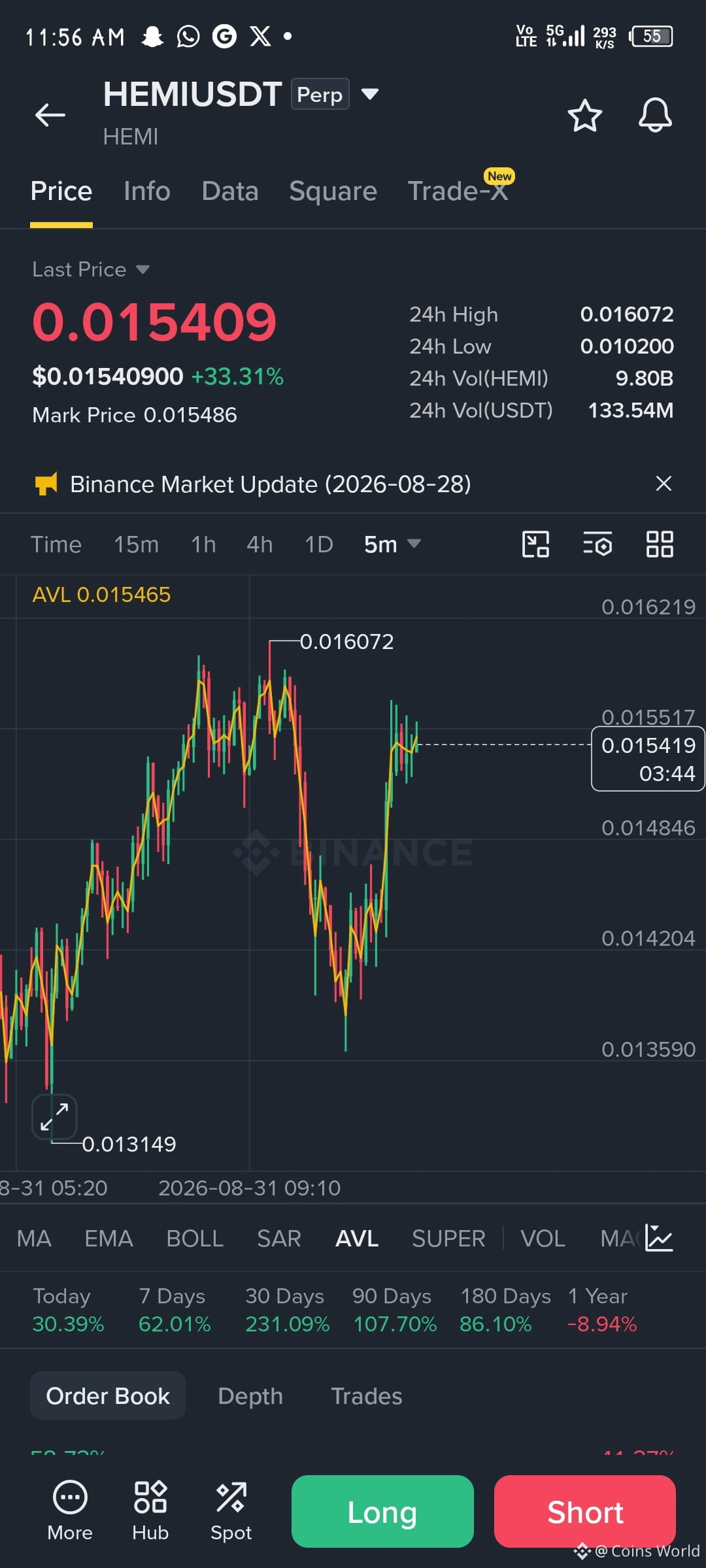Dismiss the Binance Market Update banner

point(664,484)
